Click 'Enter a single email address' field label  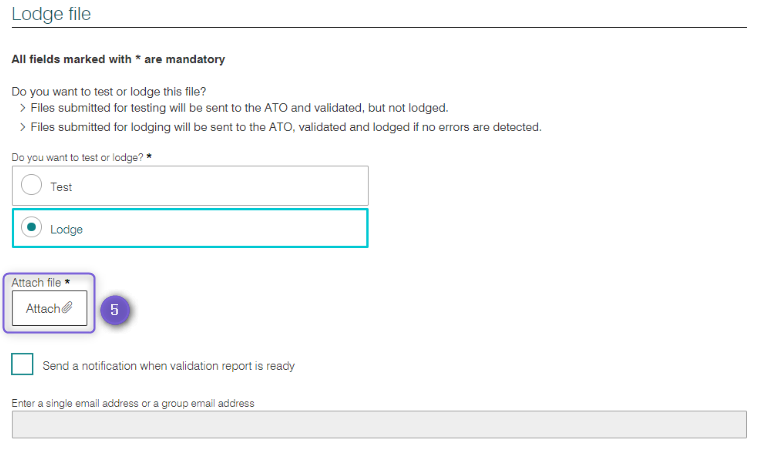click(133, 403)
